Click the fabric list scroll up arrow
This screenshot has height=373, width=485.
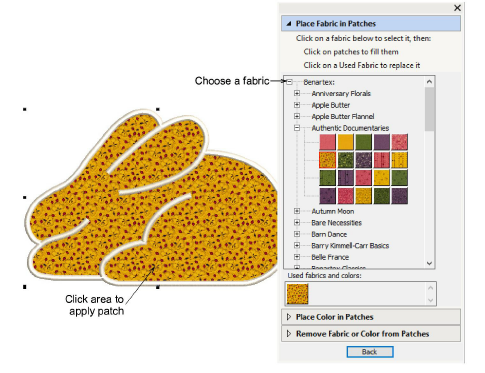click(429, 82)
